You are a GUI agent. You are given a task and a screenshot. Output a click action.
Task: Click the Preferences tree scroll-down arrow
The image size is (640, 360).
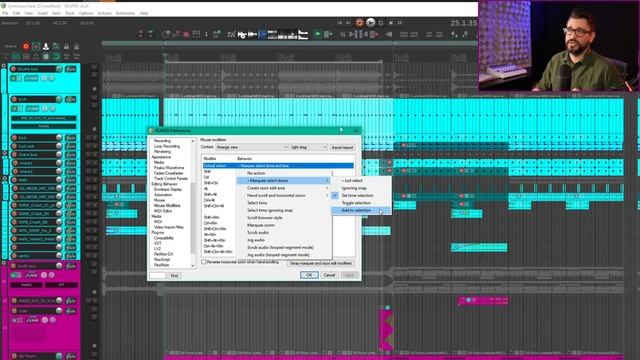click(x=193, y=266)
